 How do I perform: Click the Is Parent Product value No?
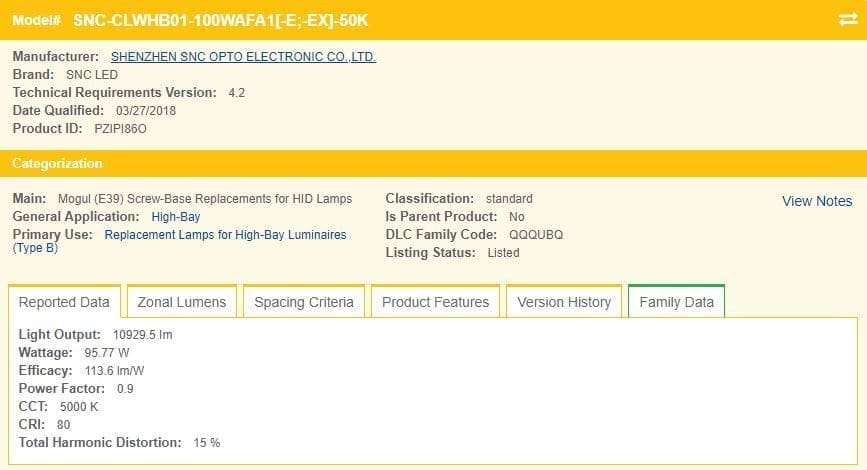516,217
